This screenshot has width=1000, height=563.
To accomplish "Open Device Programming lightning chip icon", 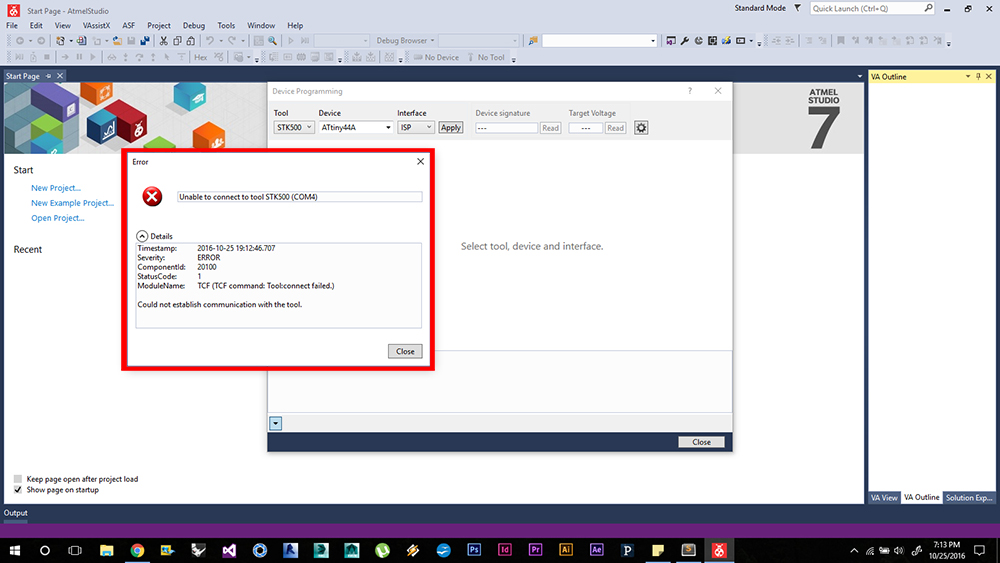I will (726, 41).
